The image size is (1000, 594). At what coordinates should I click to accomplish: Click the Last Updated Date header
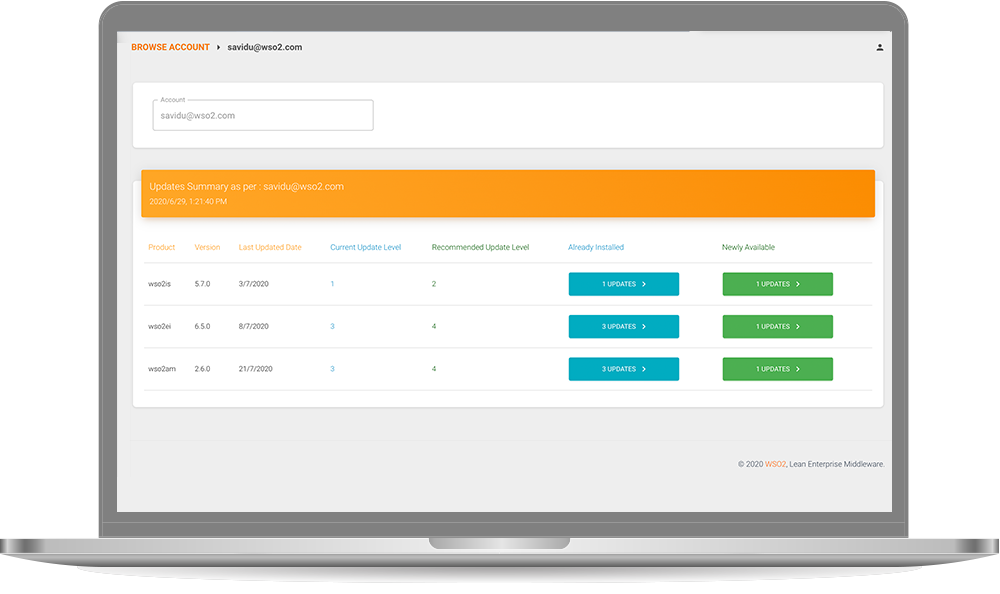click(270, 248)
